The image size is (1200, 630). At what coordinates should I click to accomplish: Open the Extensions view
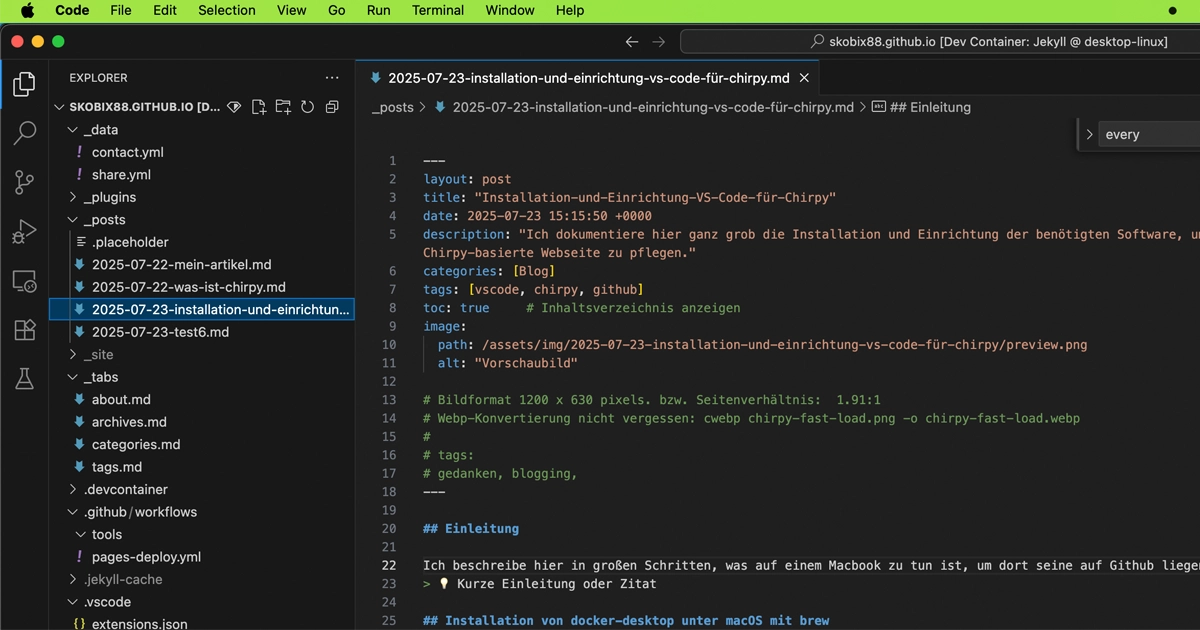pyautogui.click(x=24, y=330)
